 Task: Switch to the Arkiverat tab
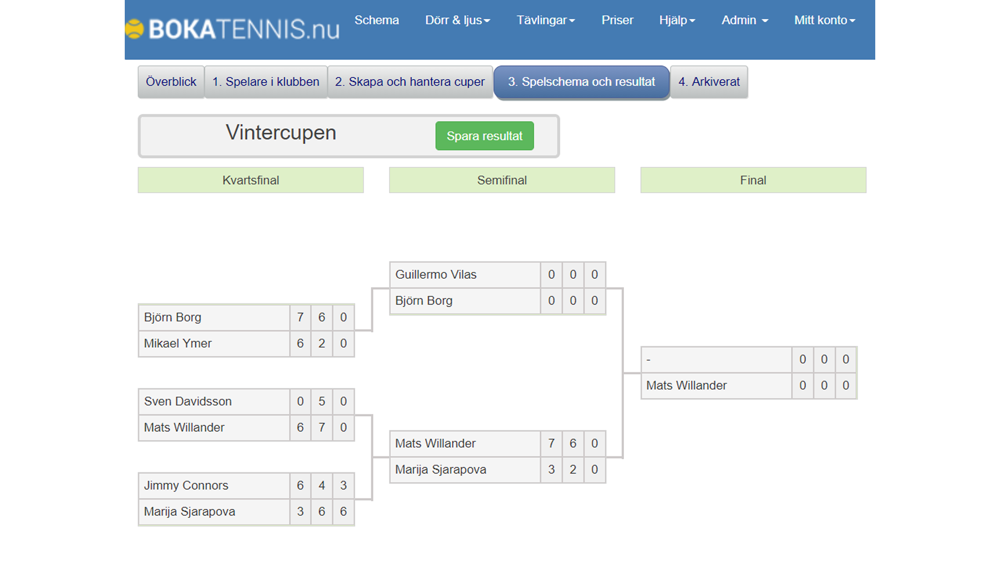709,82
